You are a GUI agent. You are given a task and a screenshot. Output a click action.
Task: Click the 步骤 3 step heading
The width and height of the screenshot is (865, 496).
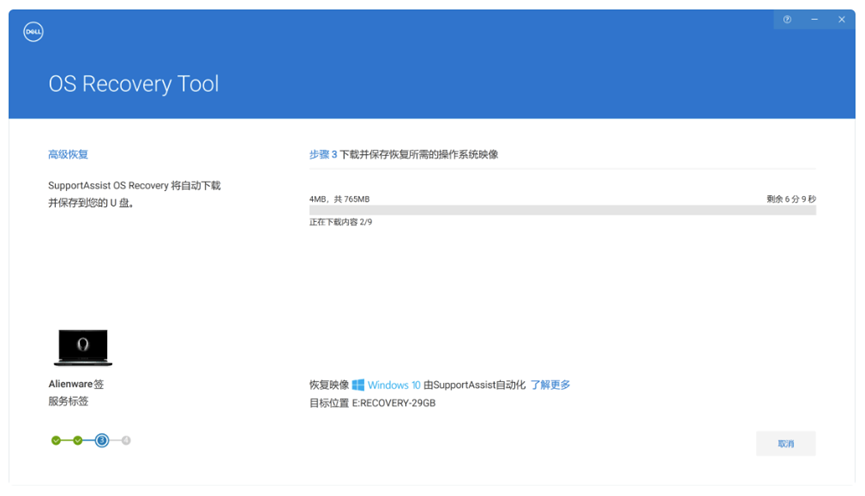(x=323, y=154)
